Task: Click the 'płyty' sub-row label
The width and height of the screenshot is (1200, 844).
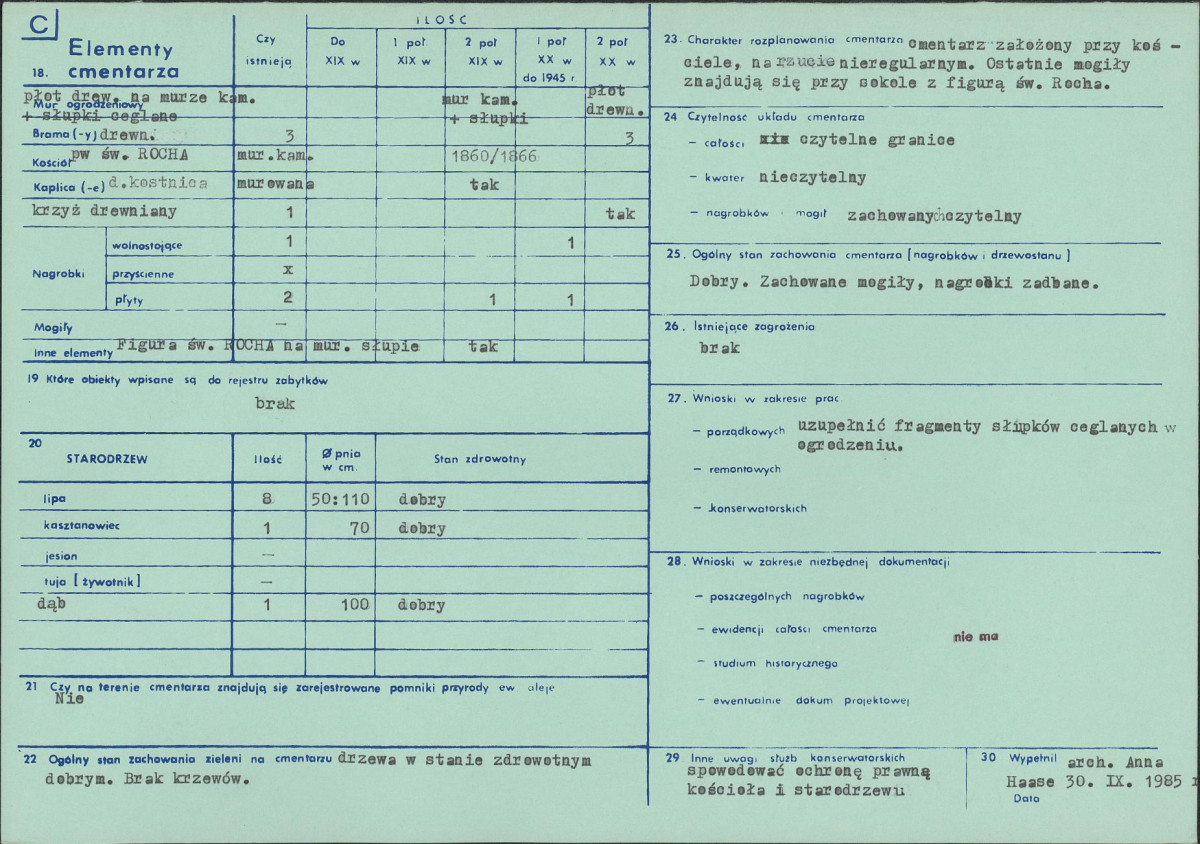Action: (x=131, y=299)
